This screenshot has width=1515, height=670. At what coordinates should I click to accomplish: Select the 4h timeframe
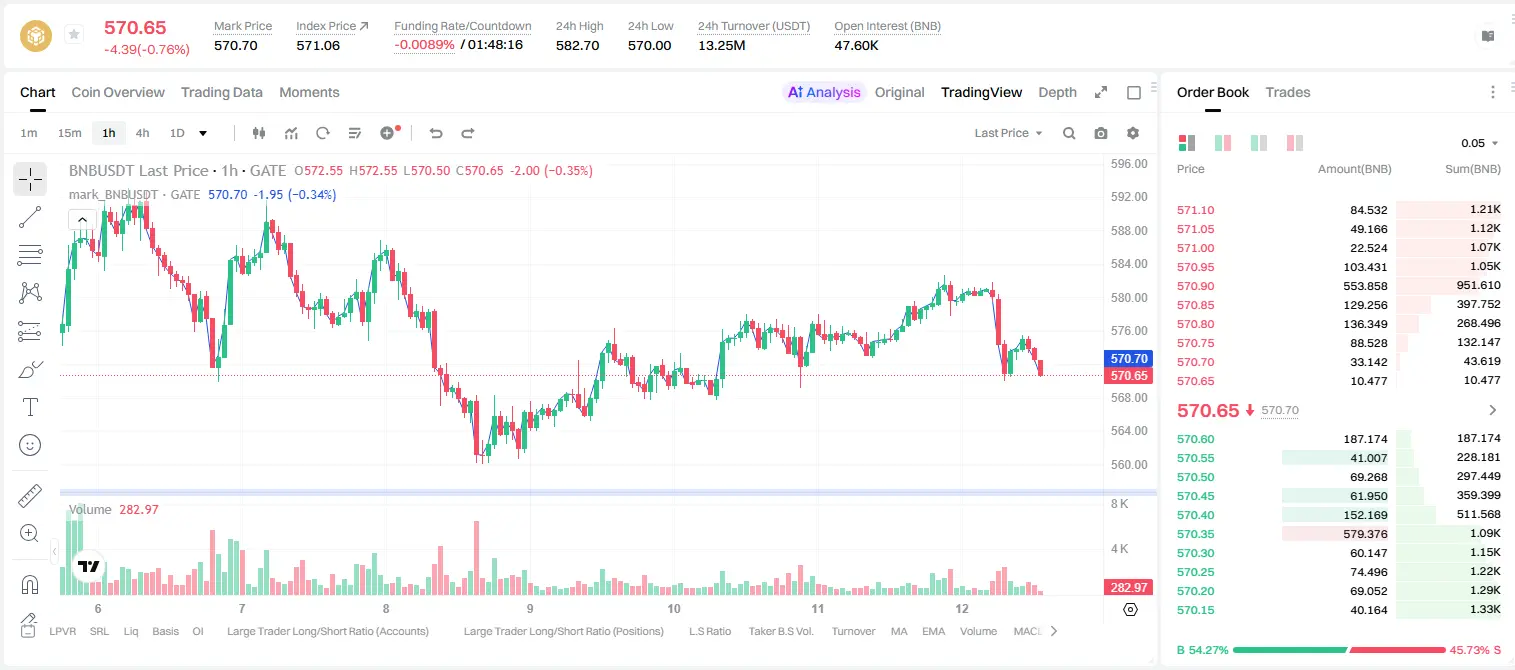coord(143,133)
